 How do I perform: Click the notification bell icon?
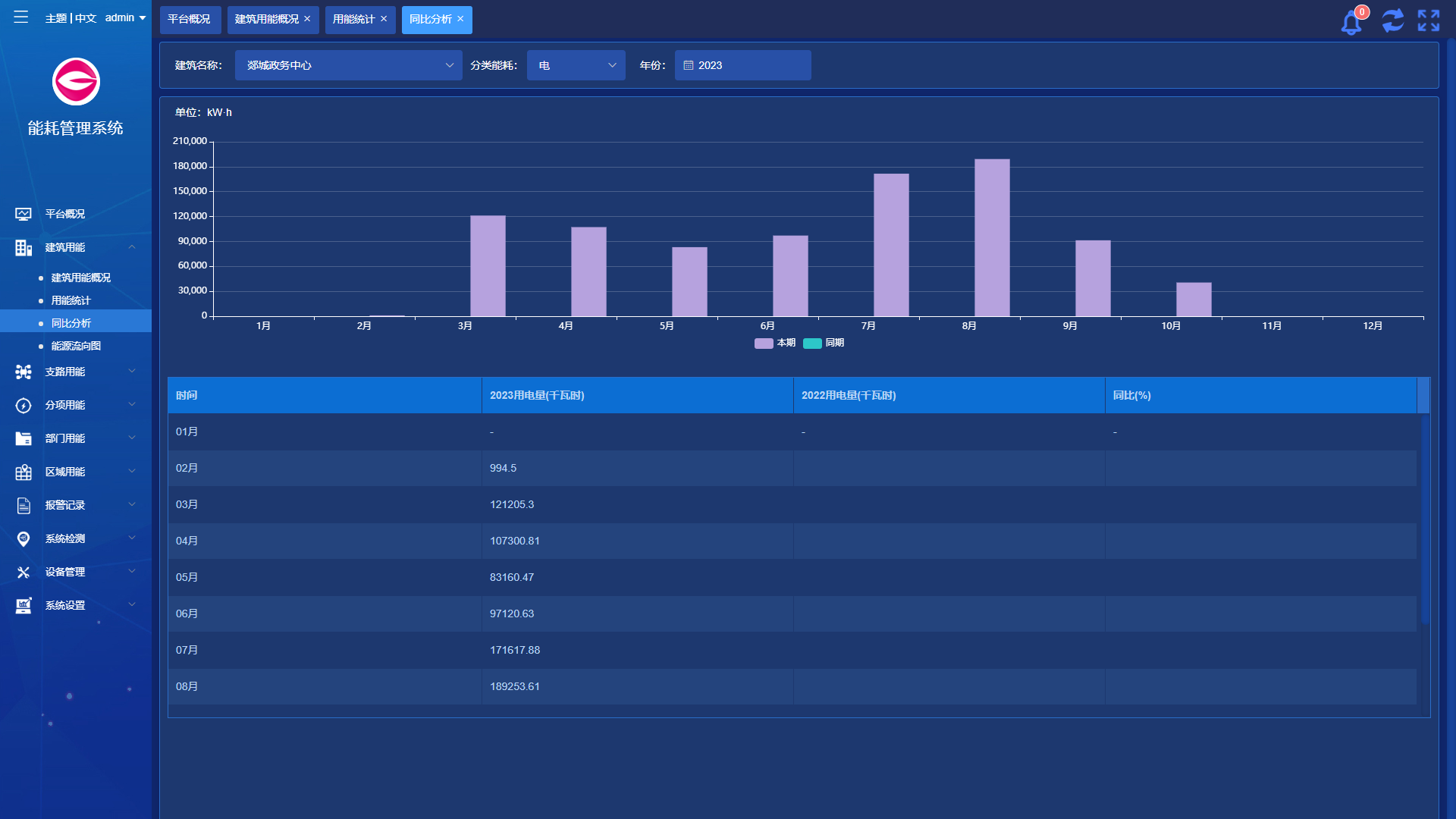point(1351,21)
